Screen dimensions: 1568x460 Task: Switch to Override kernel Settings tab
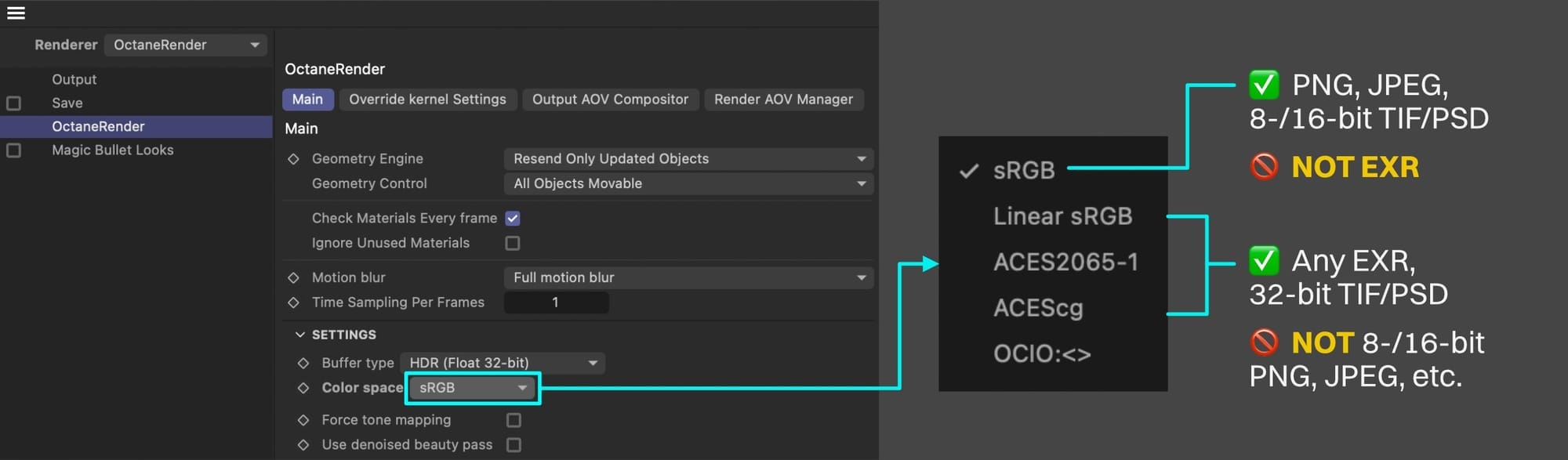427,100
